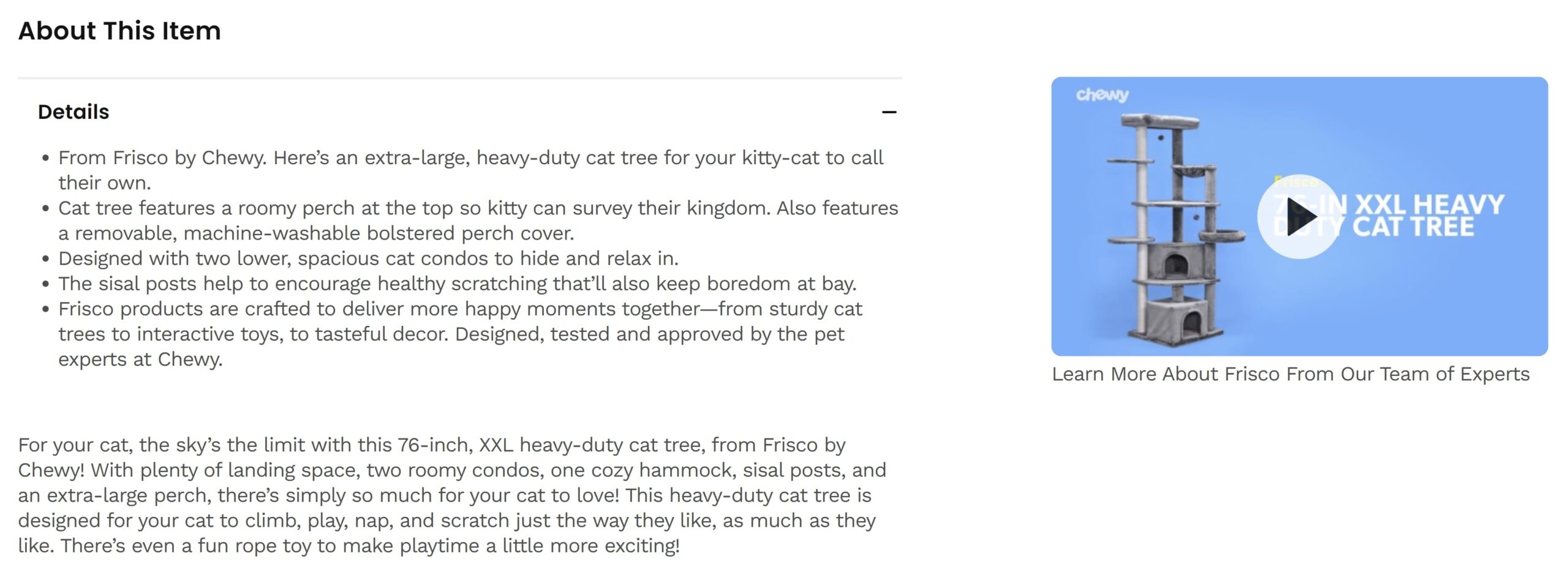This screenshot has height=572, width=1568.
Task: Click the bullet about the roomy perch
Action: click(478, 208)
